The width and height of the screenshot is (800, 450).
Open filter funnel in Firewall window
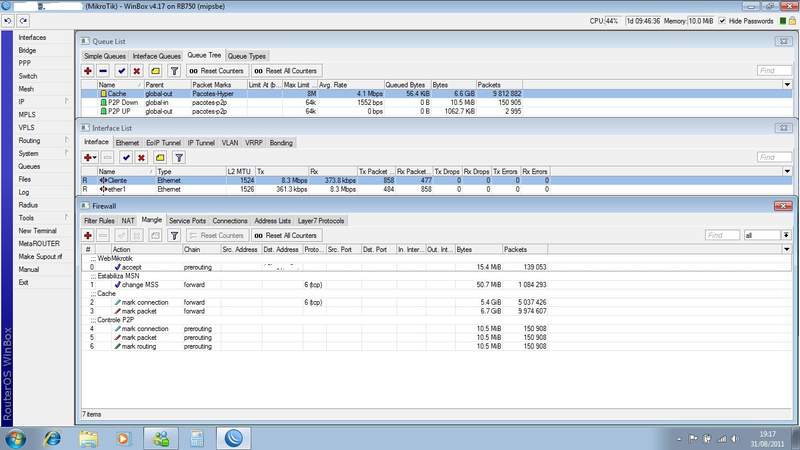click(174, 235)
